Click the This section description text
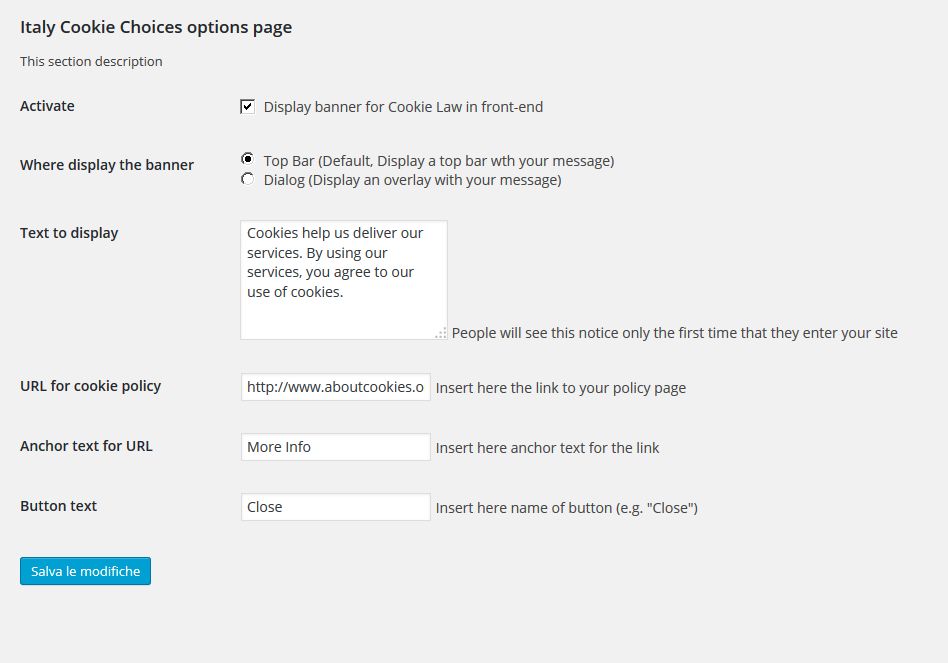The height and width of the screenshot is (663, 948). [x=91, y=61]
